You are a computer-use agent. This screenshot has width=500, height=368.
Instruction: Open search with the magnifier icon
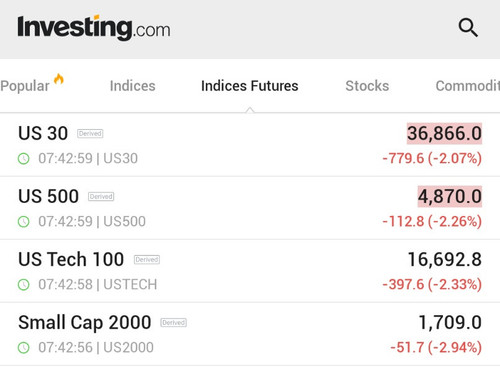468,28
